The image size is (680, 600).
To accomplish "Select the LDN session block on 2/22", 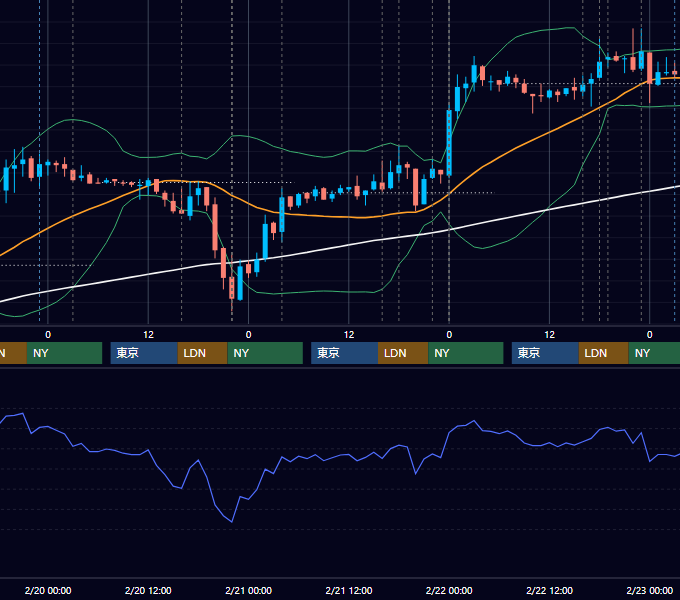I will click(x=604, y=353).
